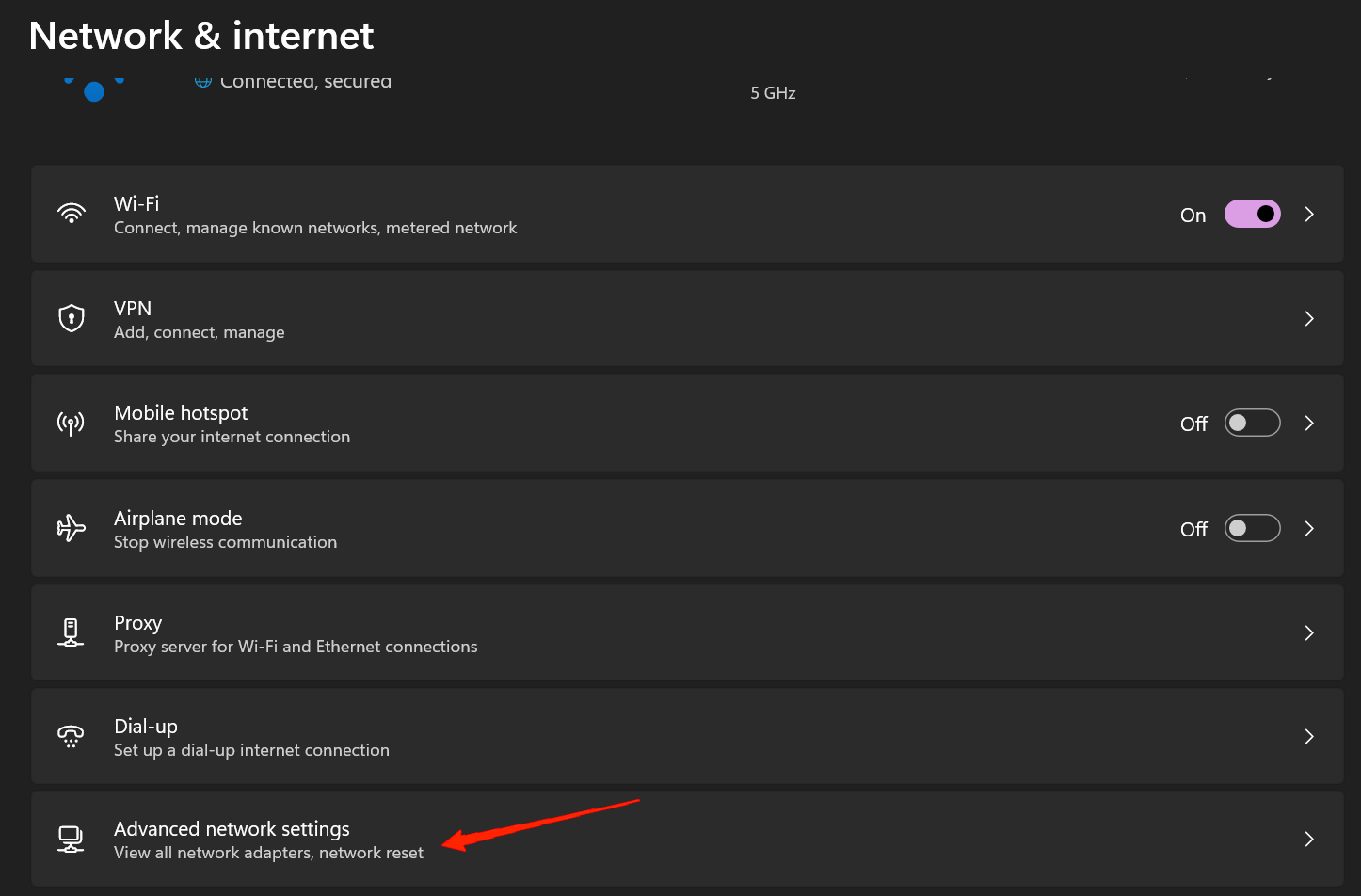Enable the Mobile hotspot toggle
Screen dimensions: 1361x896
pyautogui.click(x=1252, y=424)
